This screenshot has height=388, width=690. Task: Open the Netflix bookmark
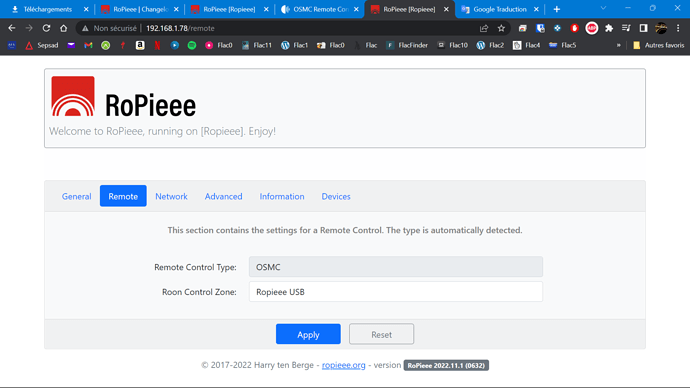coord(157,45)
